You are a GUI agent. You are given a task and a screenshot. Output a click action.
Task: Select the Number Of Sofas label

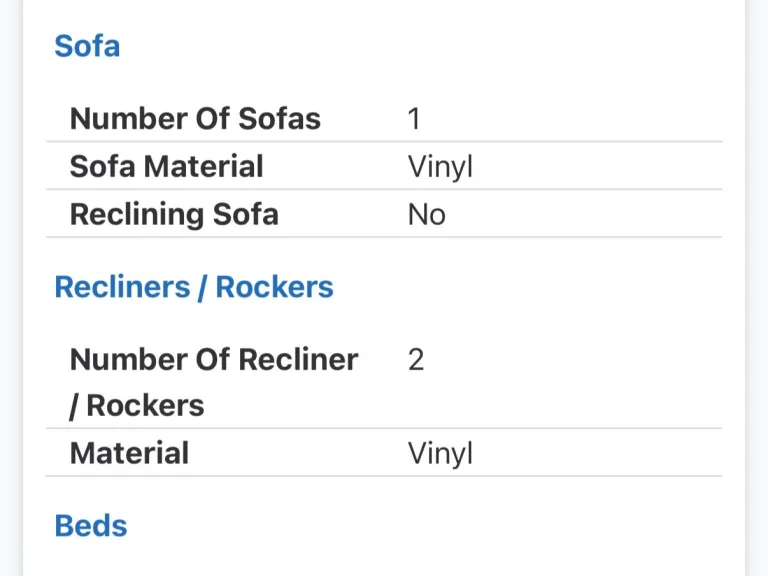[x=195, y=119]
